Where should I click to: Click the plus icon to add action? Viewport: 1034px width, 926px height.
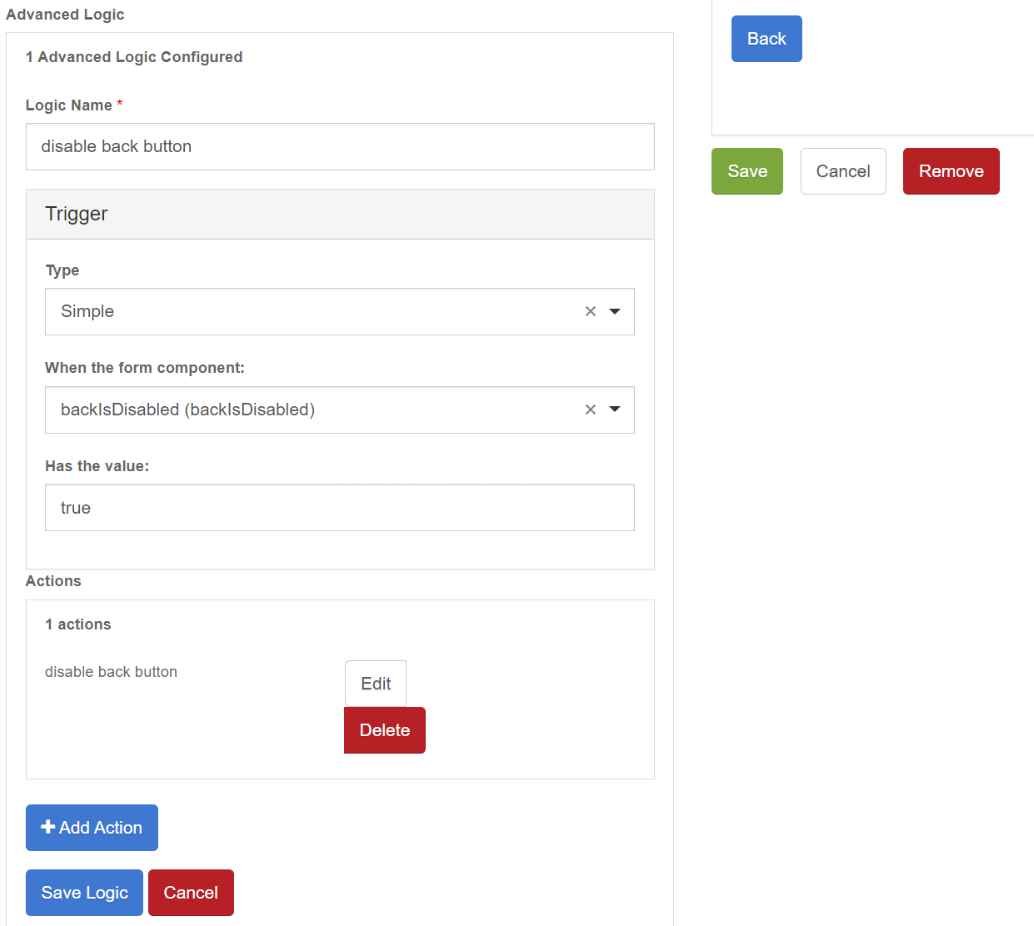[x=48, y=828]
